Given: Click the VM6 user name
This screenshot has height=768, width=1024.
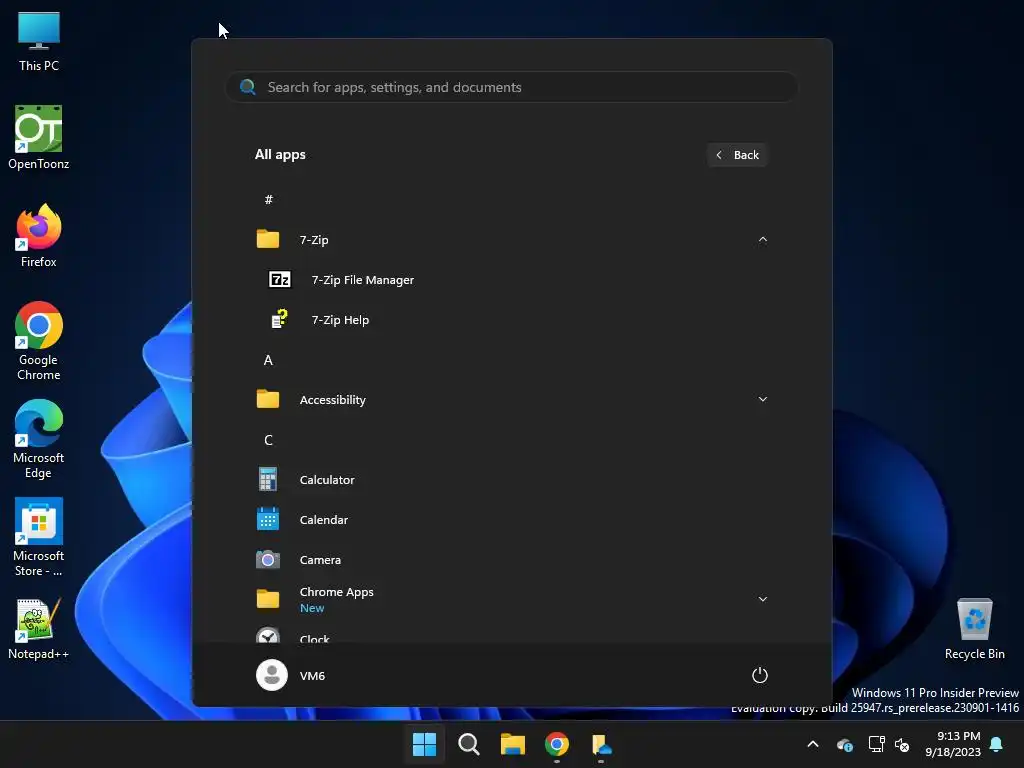Looking at the screenshot, I should 312,676.
